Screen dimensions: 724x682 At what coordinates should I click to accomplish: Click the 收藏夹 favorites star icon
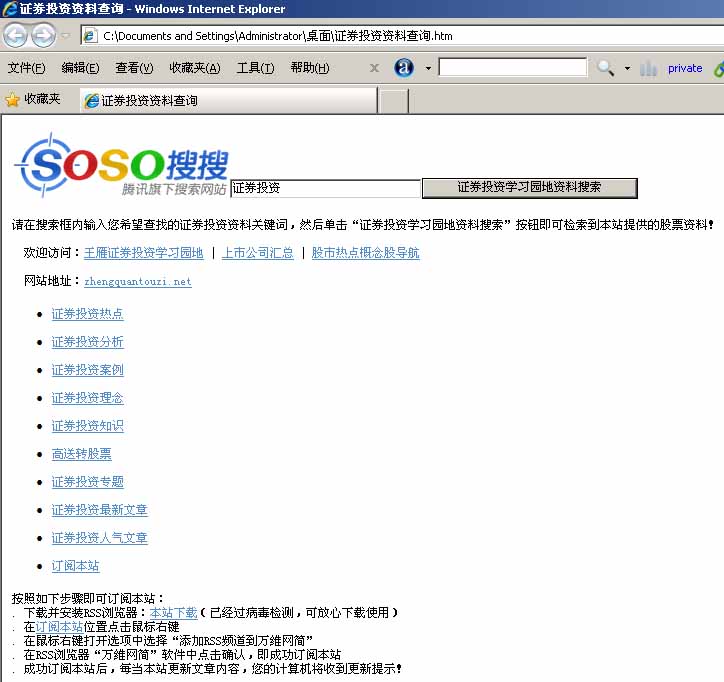pyautogui.click(x=13, y=100)
